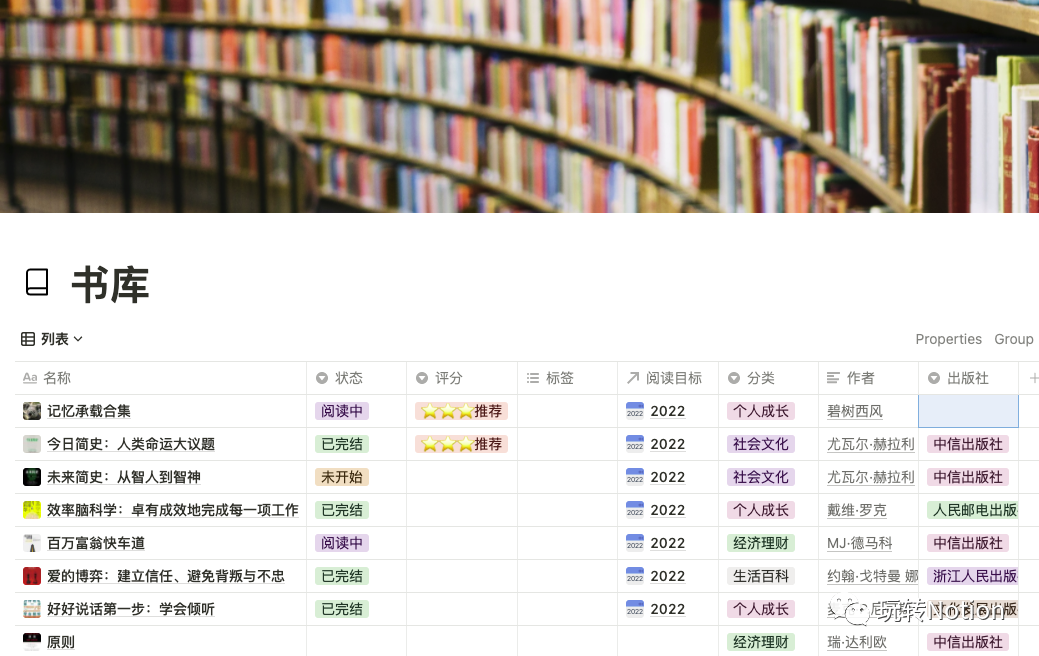
Task: Select the empty 出版社 cell for 记忆承载合集
Action: [x=968, y=411]
